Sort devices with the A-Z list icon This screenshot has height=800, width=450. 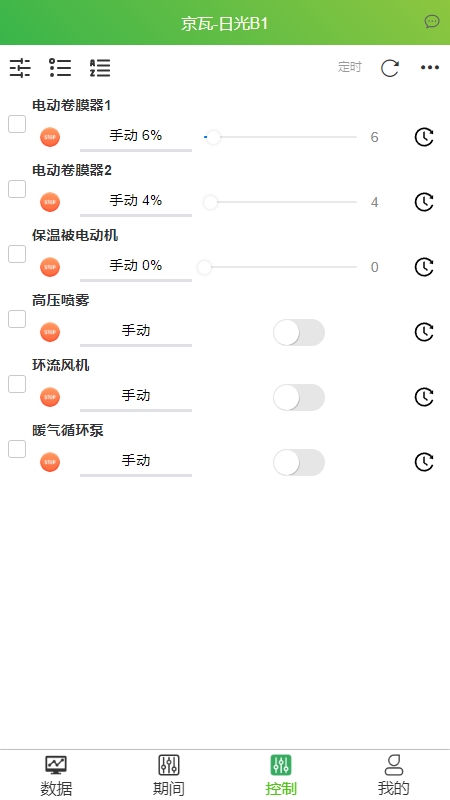coord(100,68)
